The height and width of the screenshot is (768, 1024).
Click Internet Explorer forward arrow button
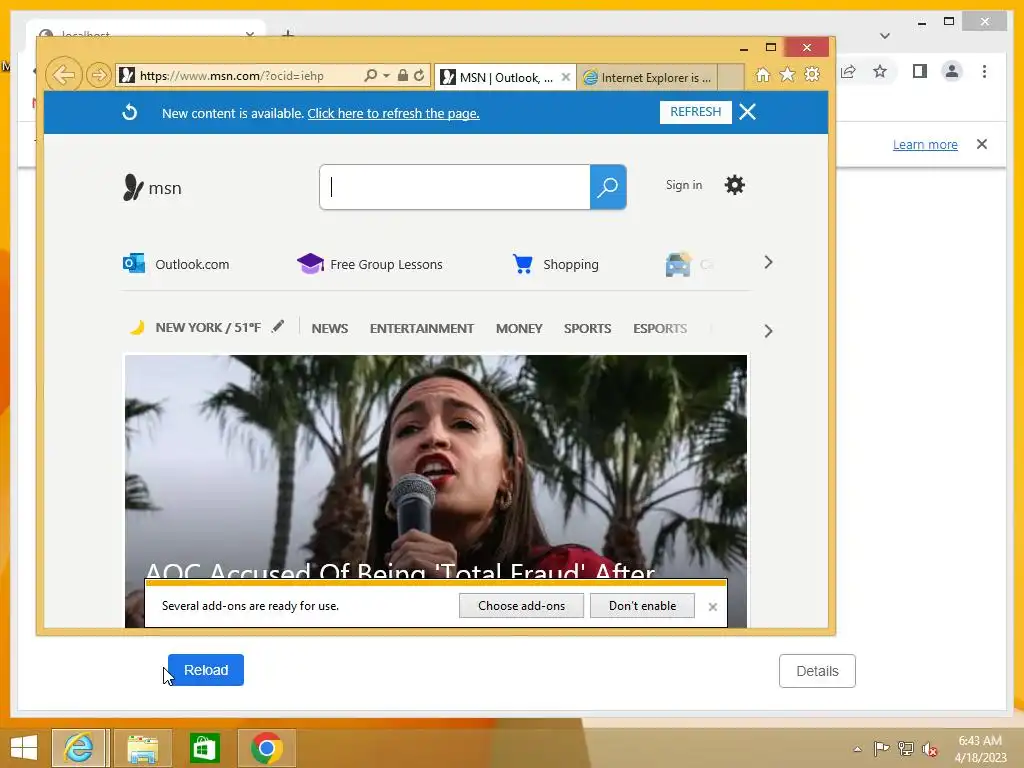(x=99, y=75)
